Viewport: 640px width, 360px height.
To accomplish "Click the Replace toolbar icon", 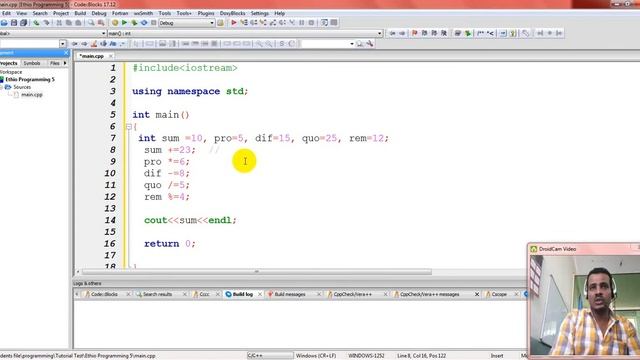I will (x=101, y=23).
